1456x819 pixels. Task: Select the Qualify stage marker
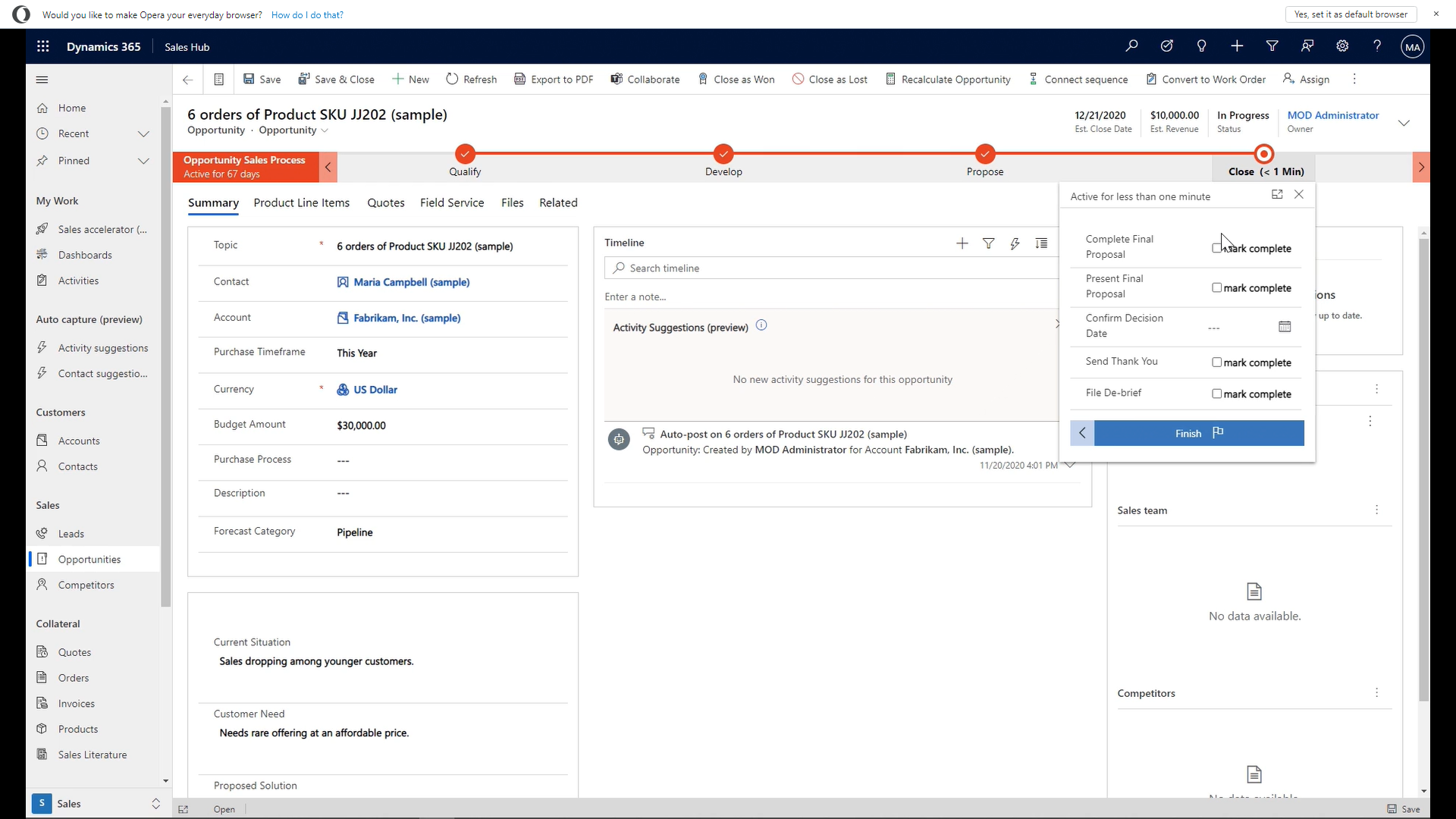pyautogui.click(x=465, y=154)
